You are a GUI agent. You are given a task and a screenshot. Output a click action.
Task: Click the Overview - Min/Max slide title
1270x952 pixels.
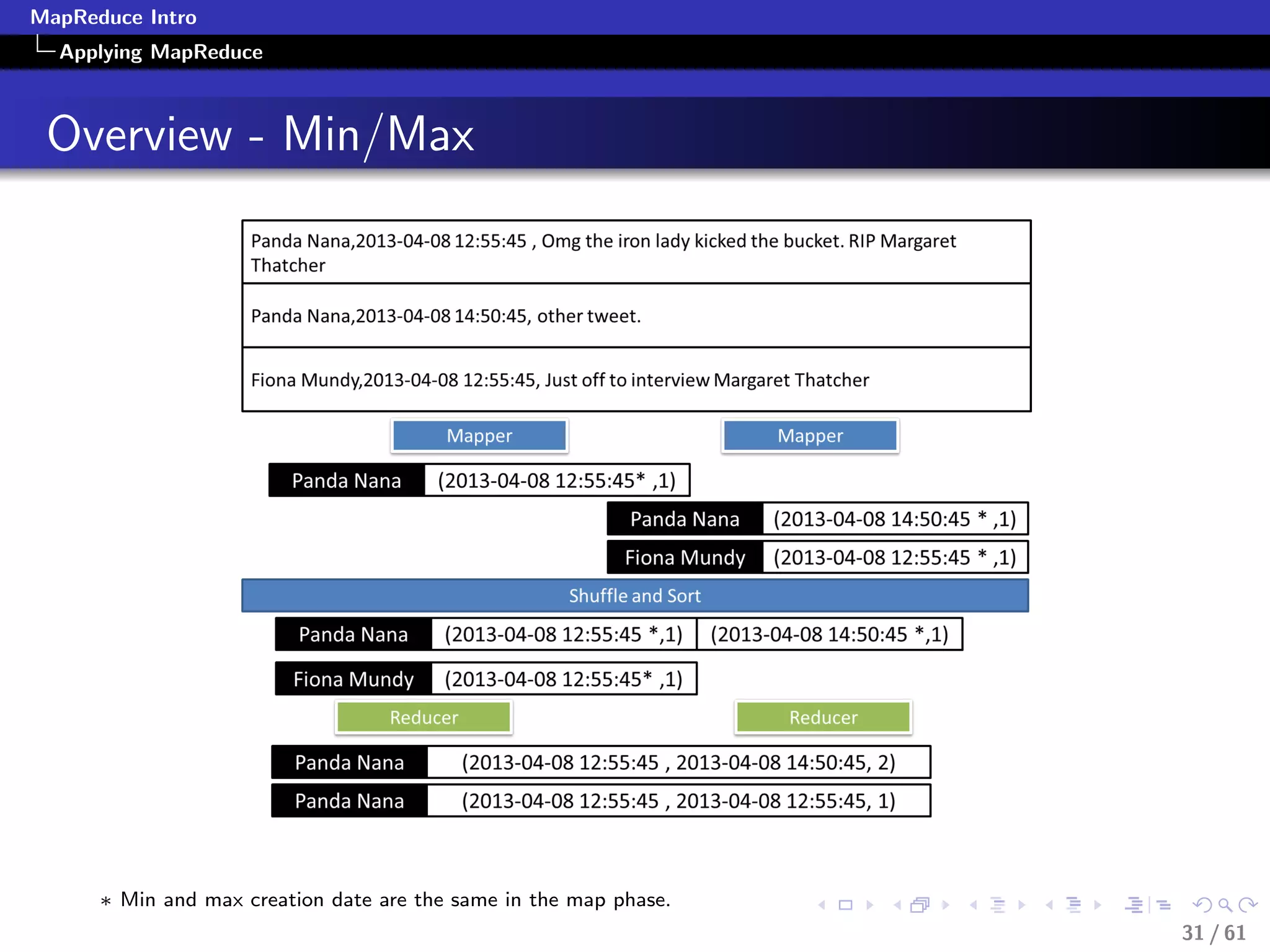(261, 134)
